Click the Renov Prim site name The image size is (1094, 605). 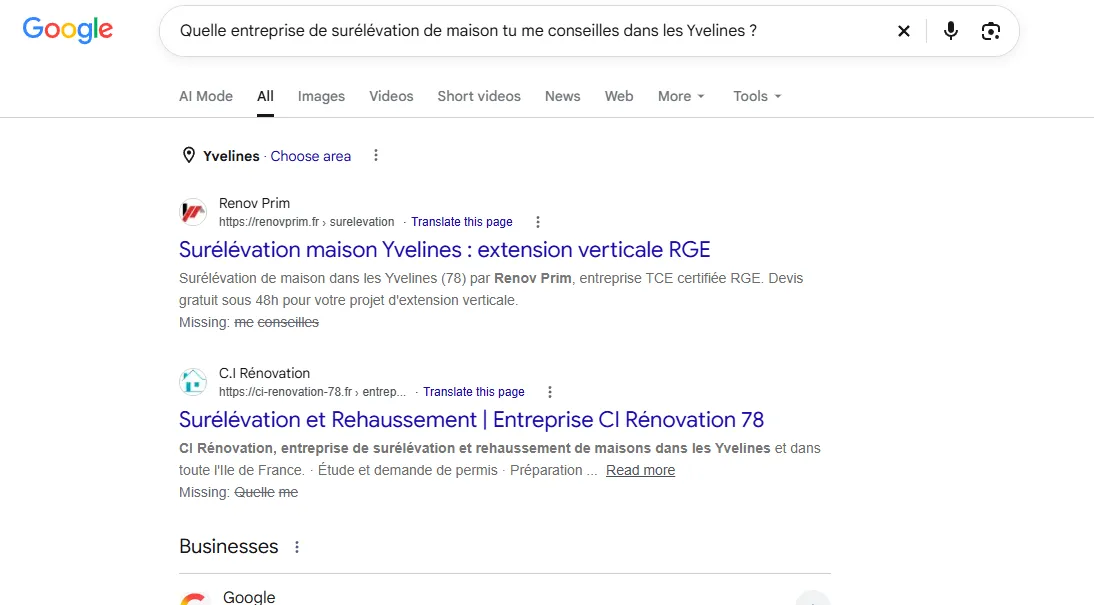(254, 203)
